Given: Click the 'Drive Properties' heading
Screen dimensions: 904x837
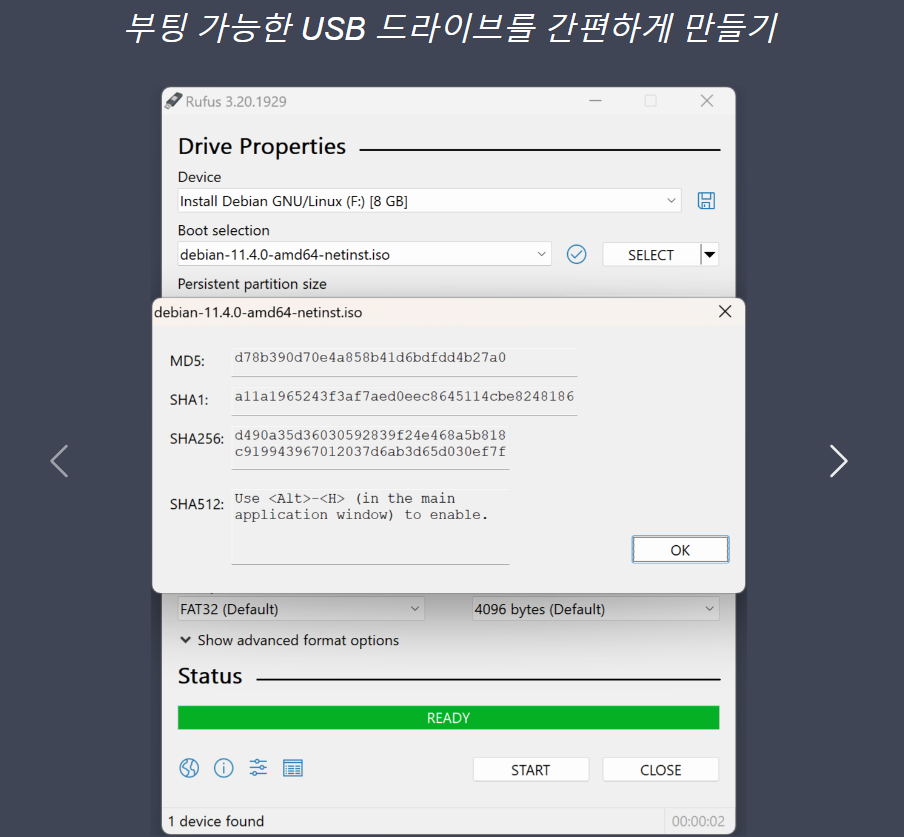Looking at the screenshot, I should 262,146.
